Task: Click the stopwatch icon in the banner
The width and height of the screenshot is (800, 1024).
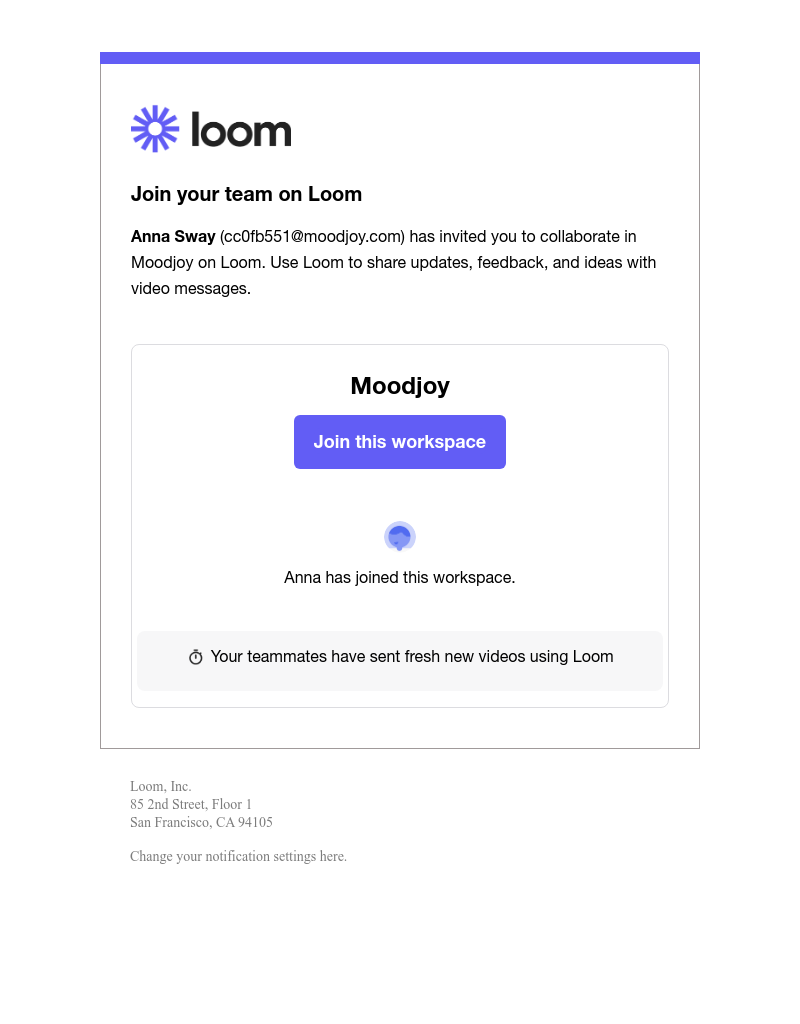Action: pyautogui.click(x=196, y=657)
